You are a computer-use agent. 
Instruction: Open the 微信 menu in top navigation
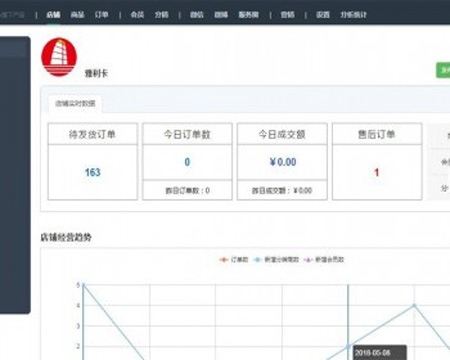click(197, 15)
